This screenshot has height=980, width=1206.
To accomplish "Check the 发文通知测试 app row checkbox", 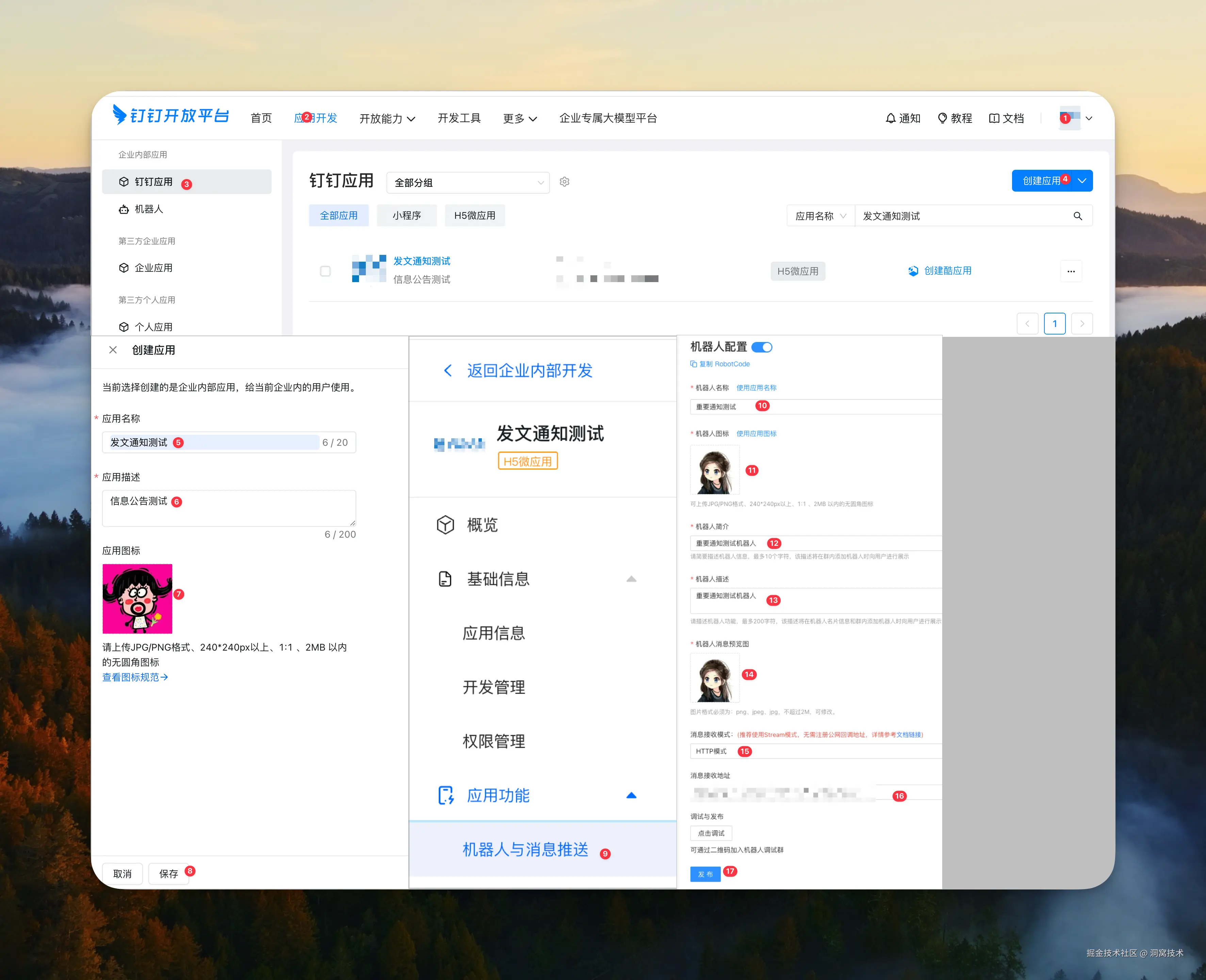I will coord(325,272).
